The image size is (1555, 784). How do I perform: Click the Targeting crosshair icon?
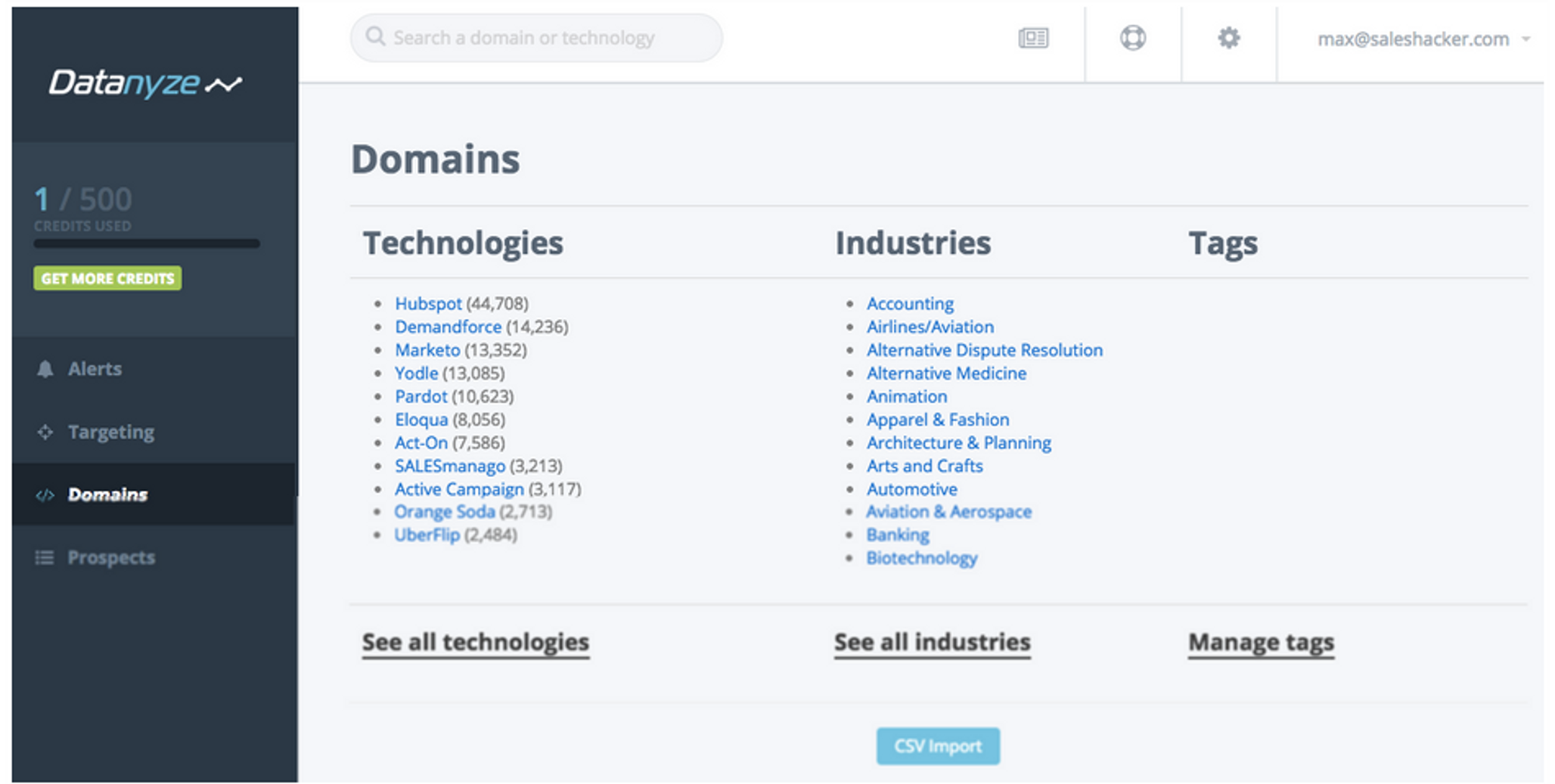click(x=45, y=432)
